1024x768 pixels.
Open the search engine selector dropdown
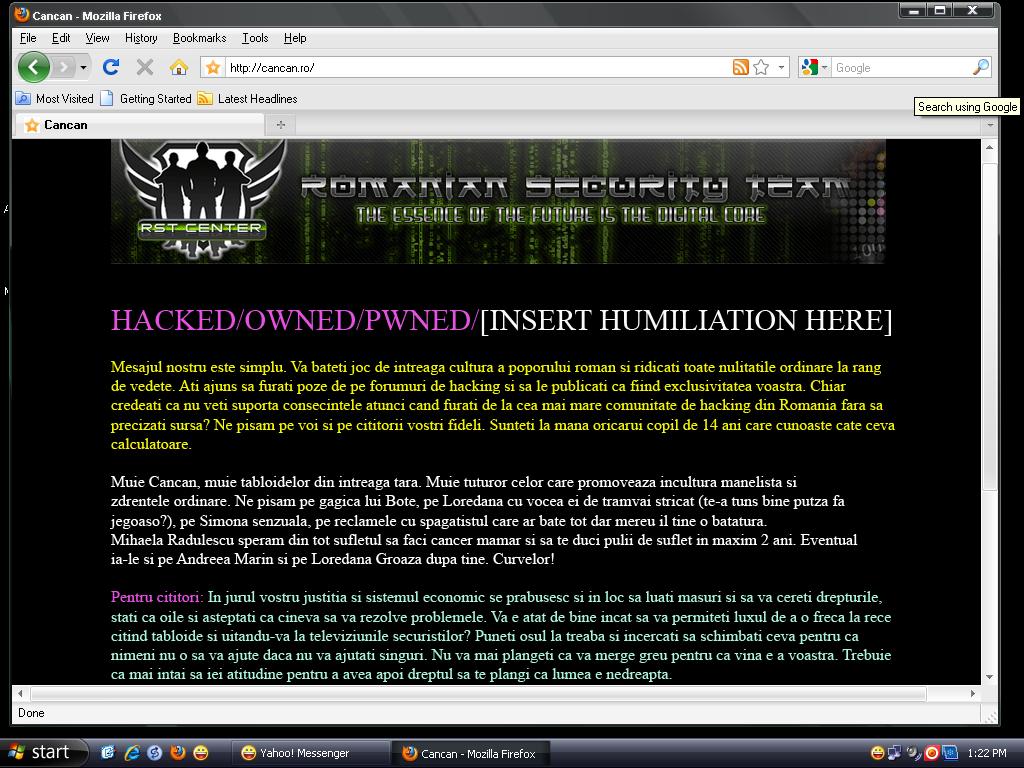coord(814,67)
